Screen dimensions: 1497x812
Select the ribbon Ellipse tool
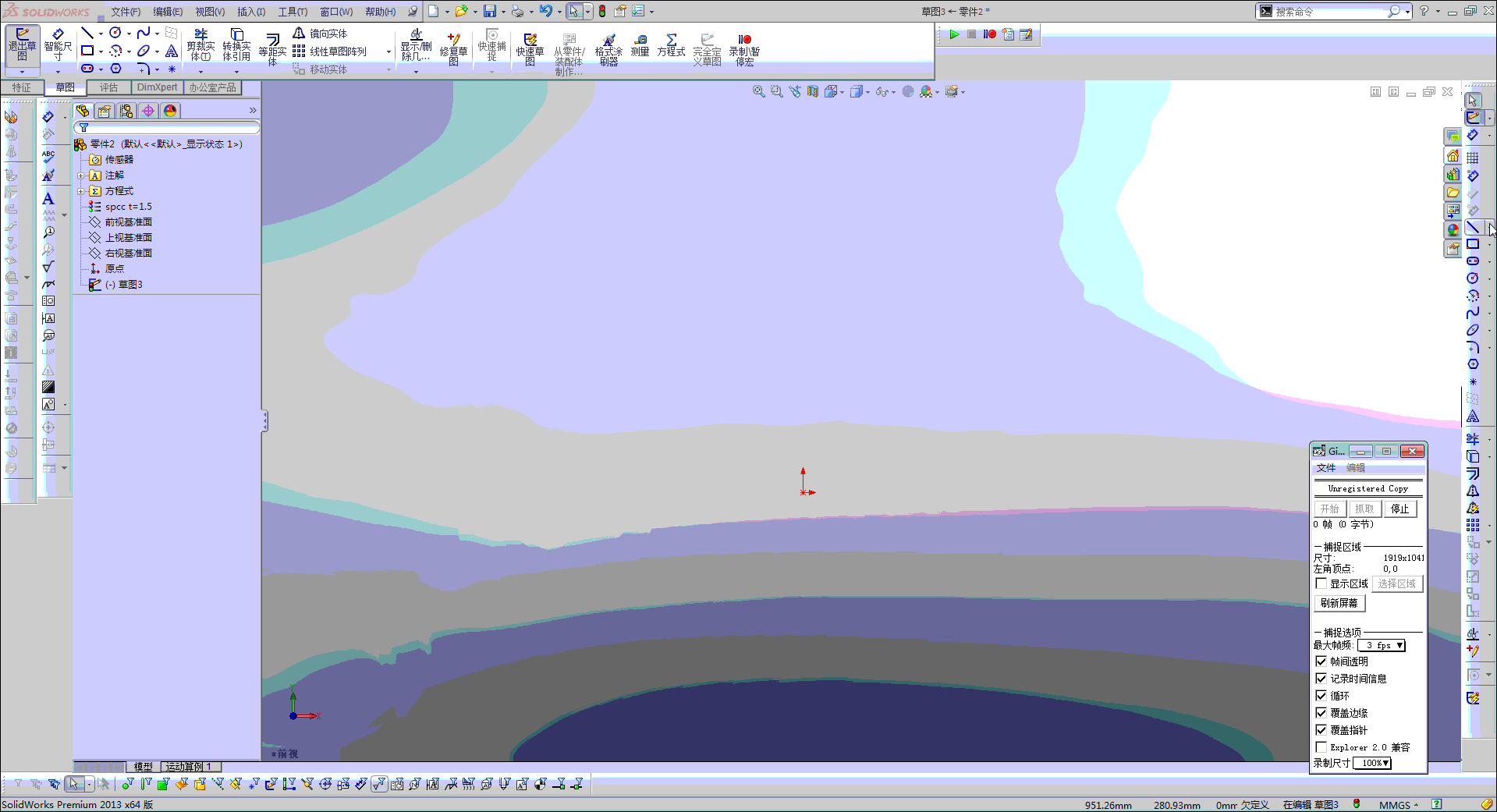pyautogui.click(x=144, y=51)
